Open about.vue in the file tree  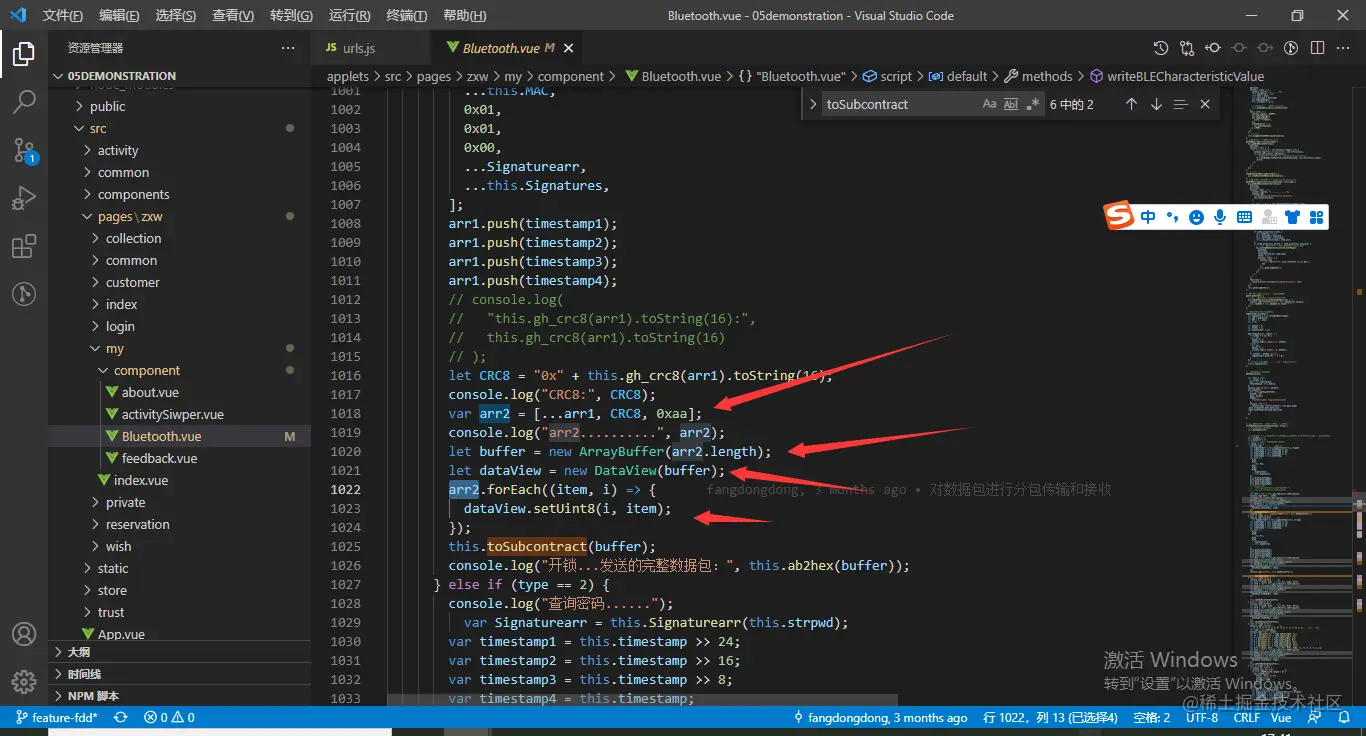pos(150,392)
